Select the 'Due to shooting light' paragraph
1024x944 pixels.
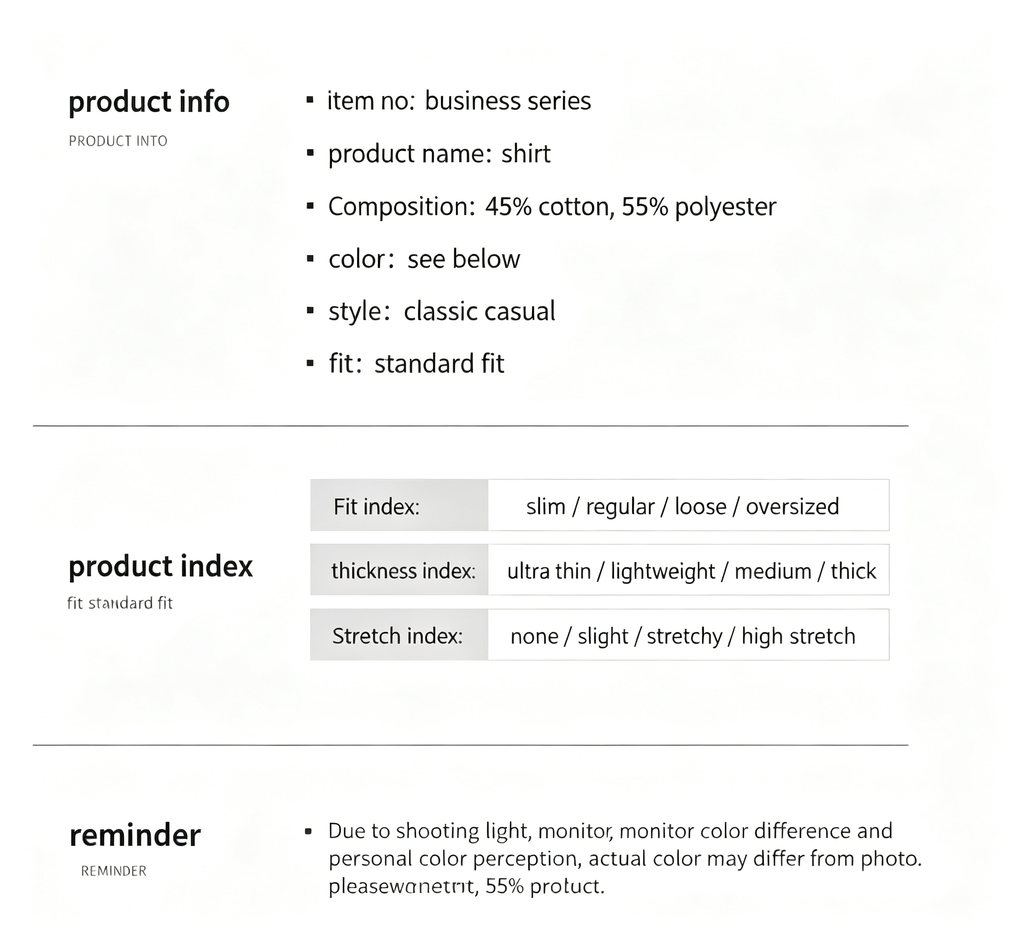click(x=624, y=858)
